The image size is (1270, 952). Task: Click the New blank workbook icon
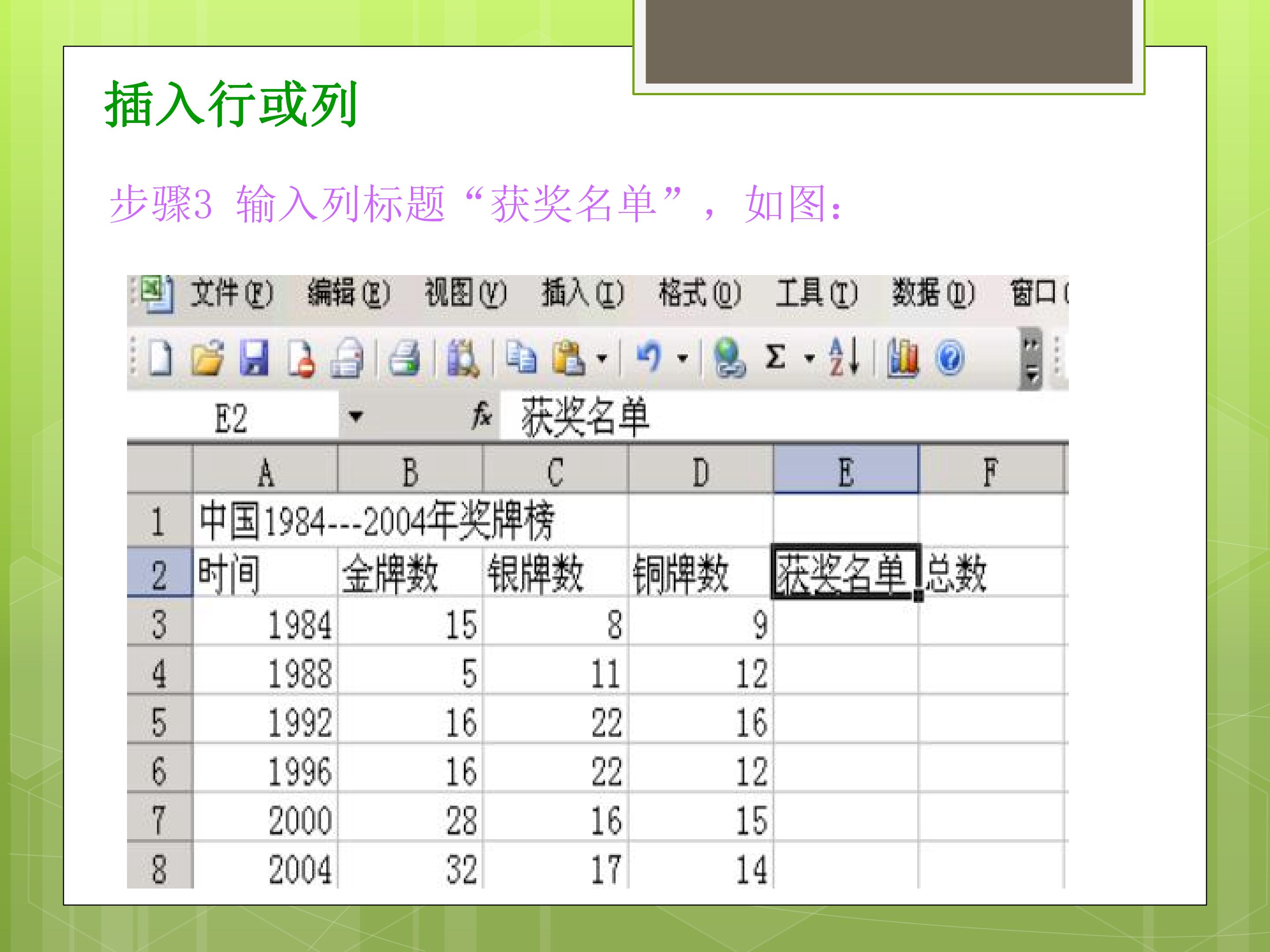click(x=160, y=357)
